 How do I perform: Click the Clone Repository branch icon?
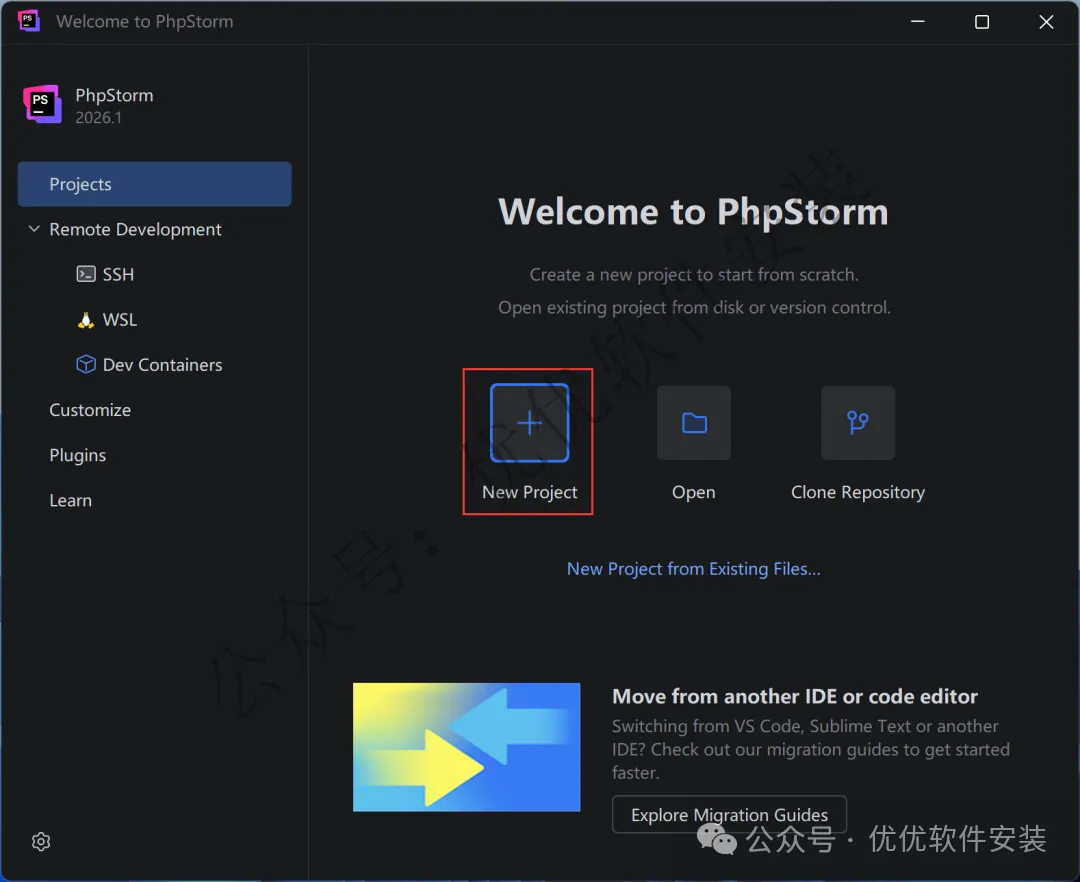point(858,423)
